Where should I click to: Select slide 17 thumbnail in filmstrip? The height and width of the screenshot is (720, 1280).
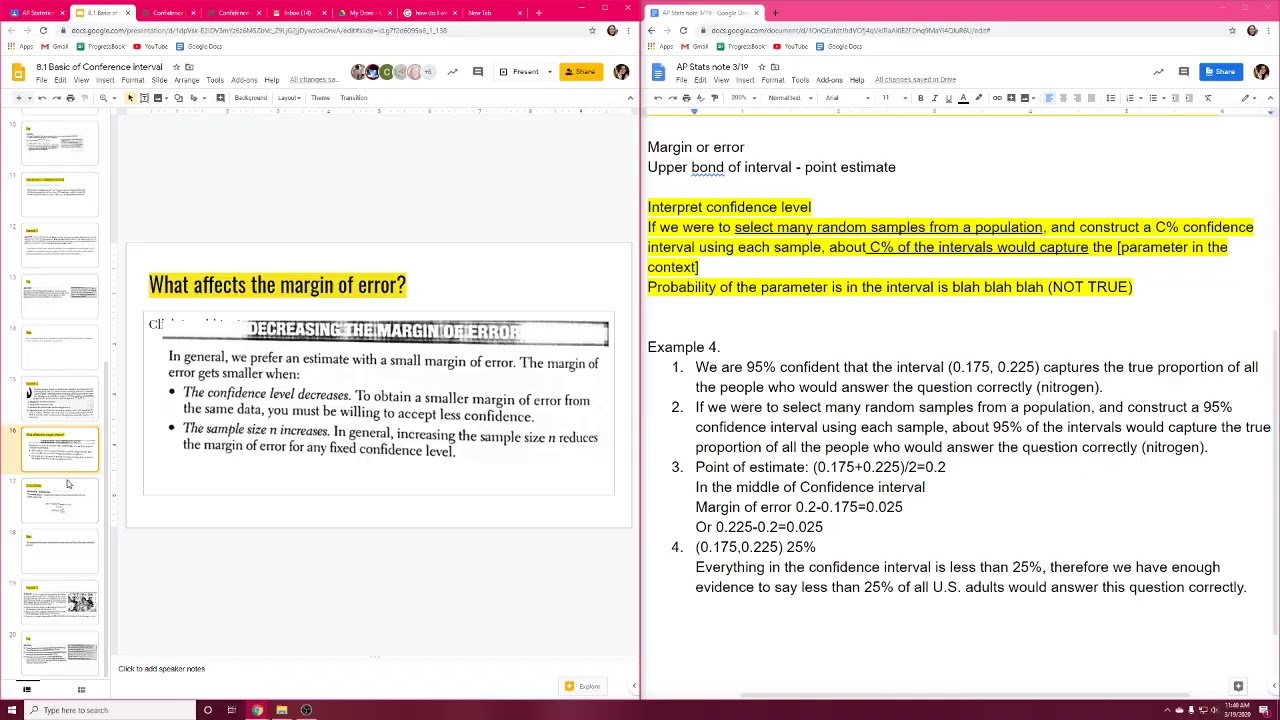coord(60,500)
